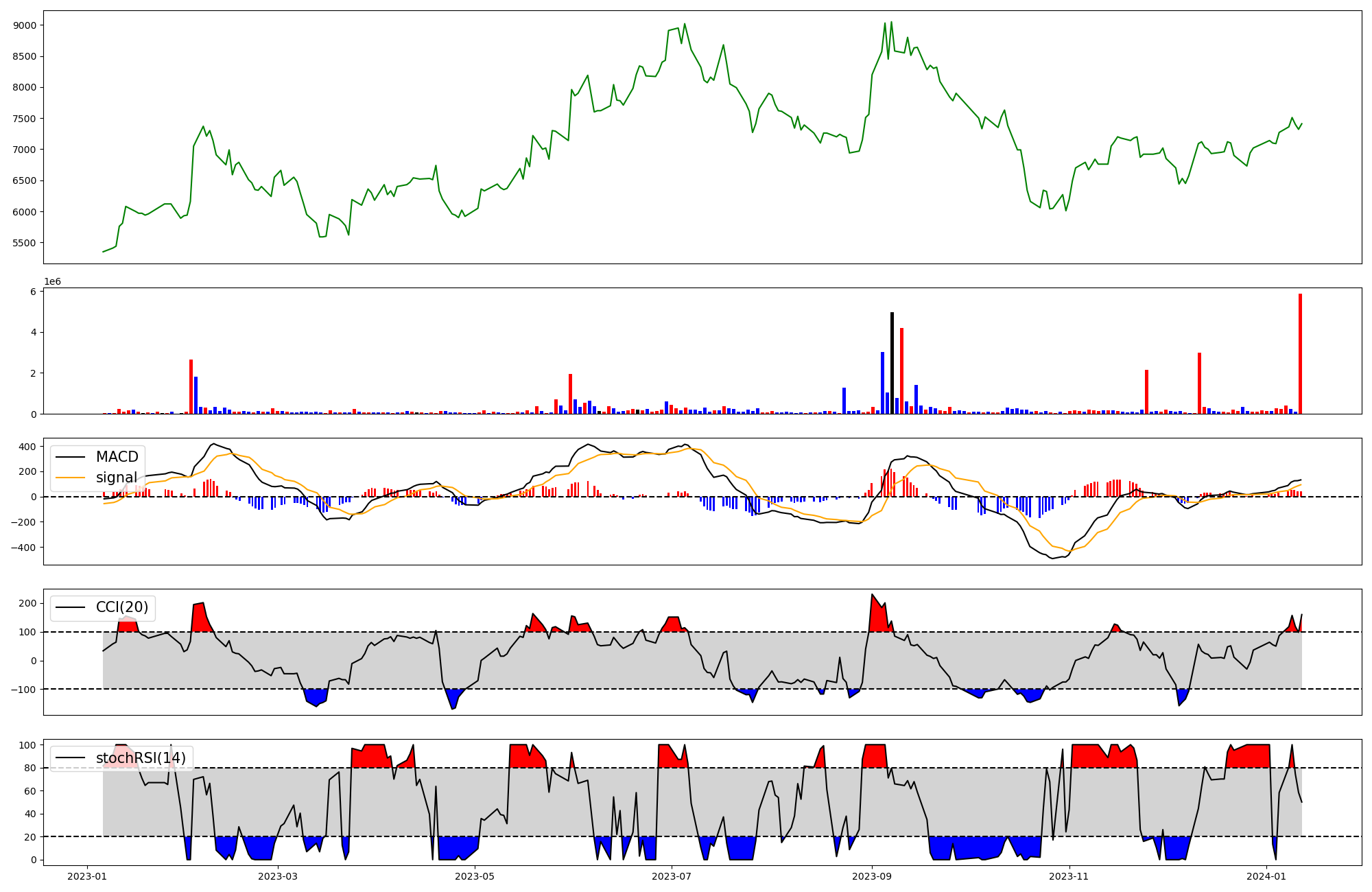Click the black MACD legend line swatch
The width and height of the screenshot is (1372, 892).
pos(71,457)
